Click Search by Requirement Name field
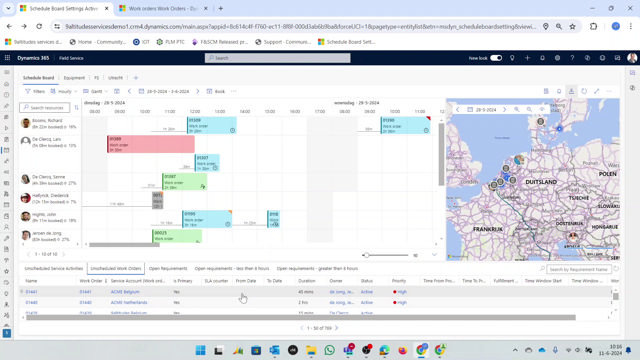Viewport: 640px width, 360px height. coord(579,269)
